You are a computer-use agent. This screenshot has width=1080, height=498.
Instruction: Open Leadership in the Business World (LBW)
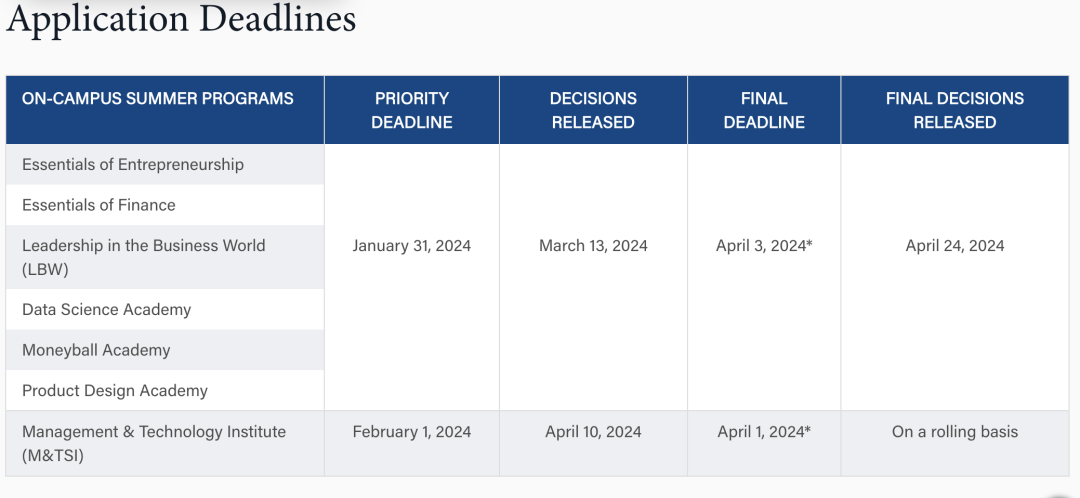point(144,257)
